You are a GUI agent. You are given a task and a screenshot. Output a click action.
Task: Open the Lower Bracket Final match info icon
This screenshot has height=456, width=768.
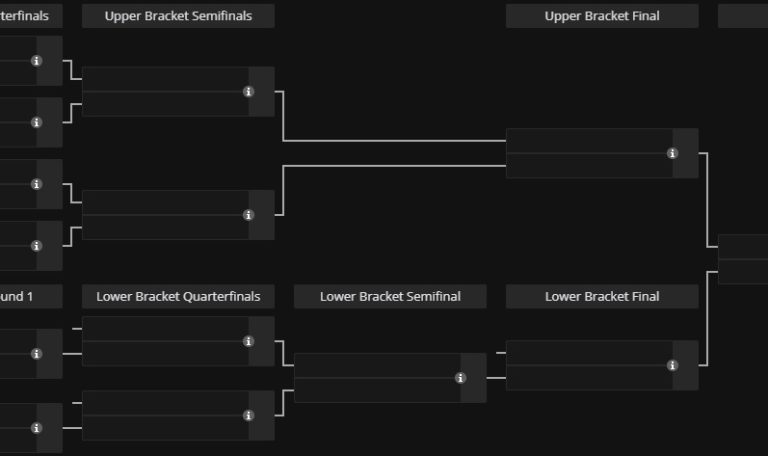[672, 366]
